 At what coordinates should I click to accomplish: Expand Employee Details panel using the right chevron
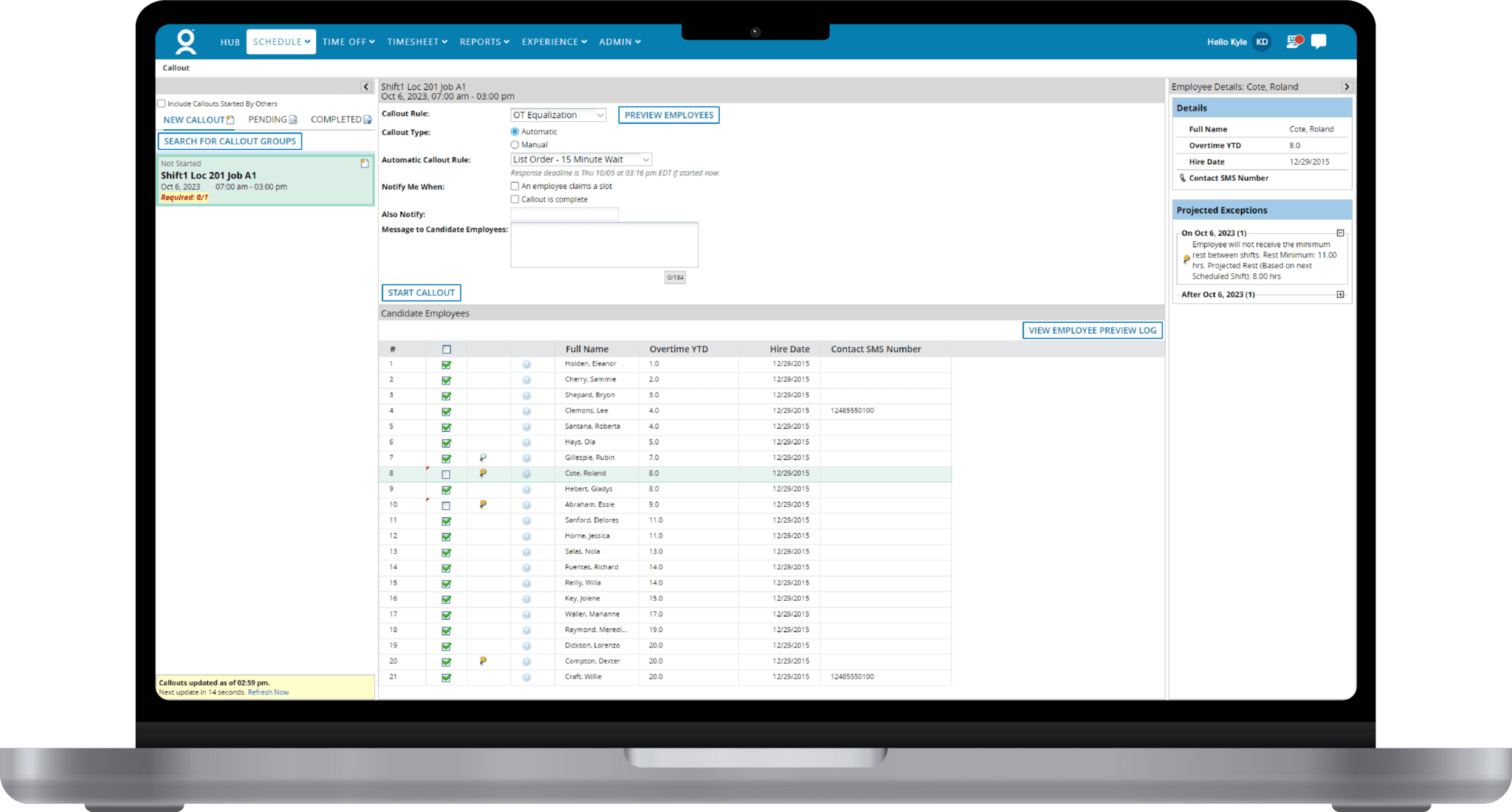pyautogui.click(x=1347, y=86)
